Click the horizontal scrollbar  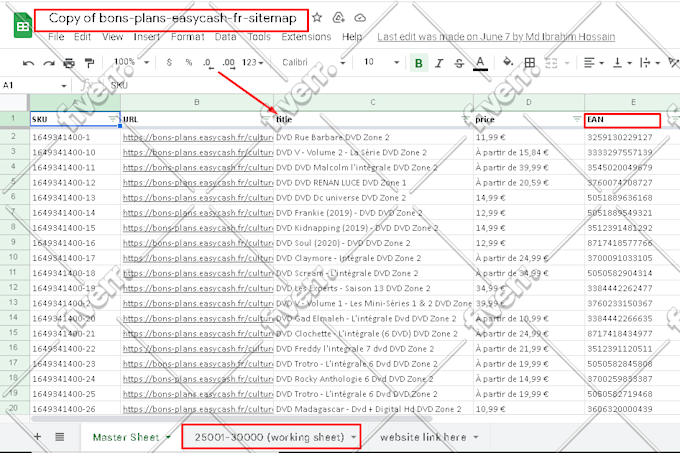click(x=232, y=419)
